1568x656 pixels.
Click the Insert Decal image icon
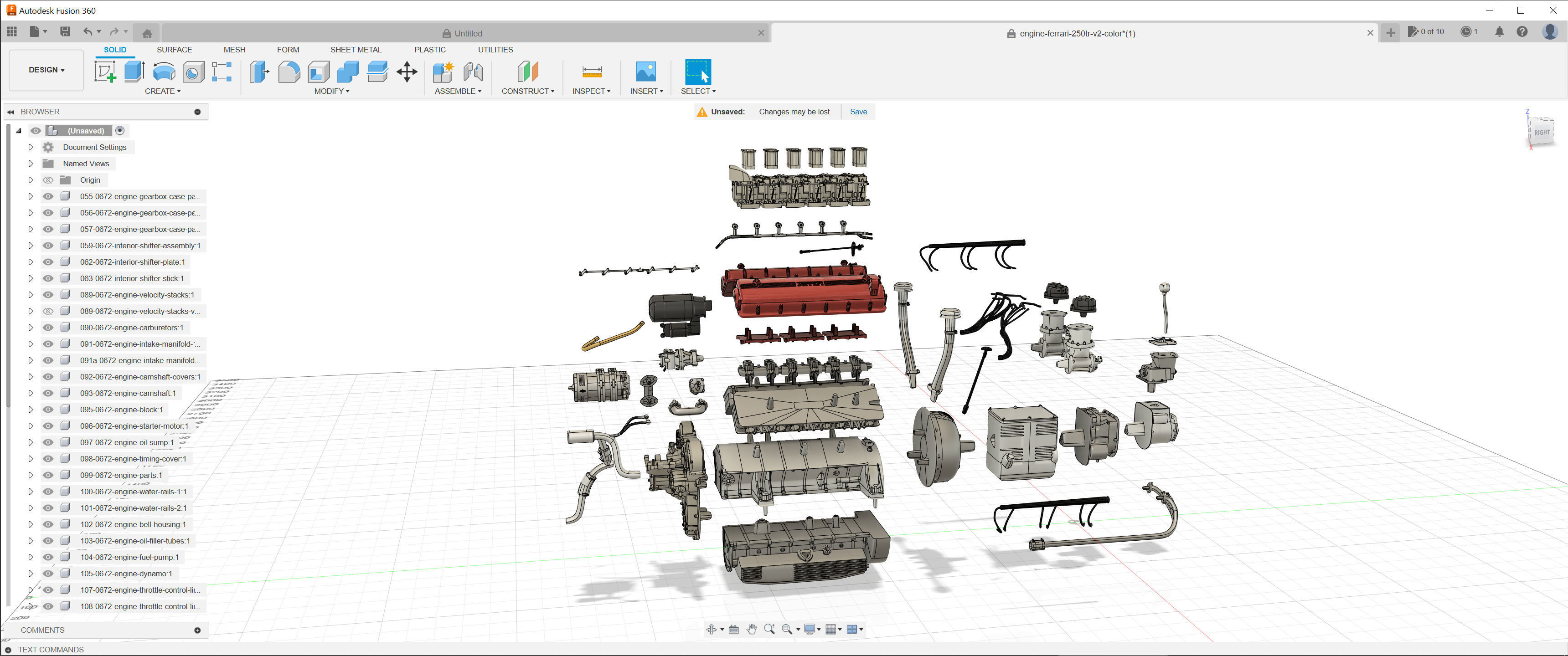click(645, 72)
